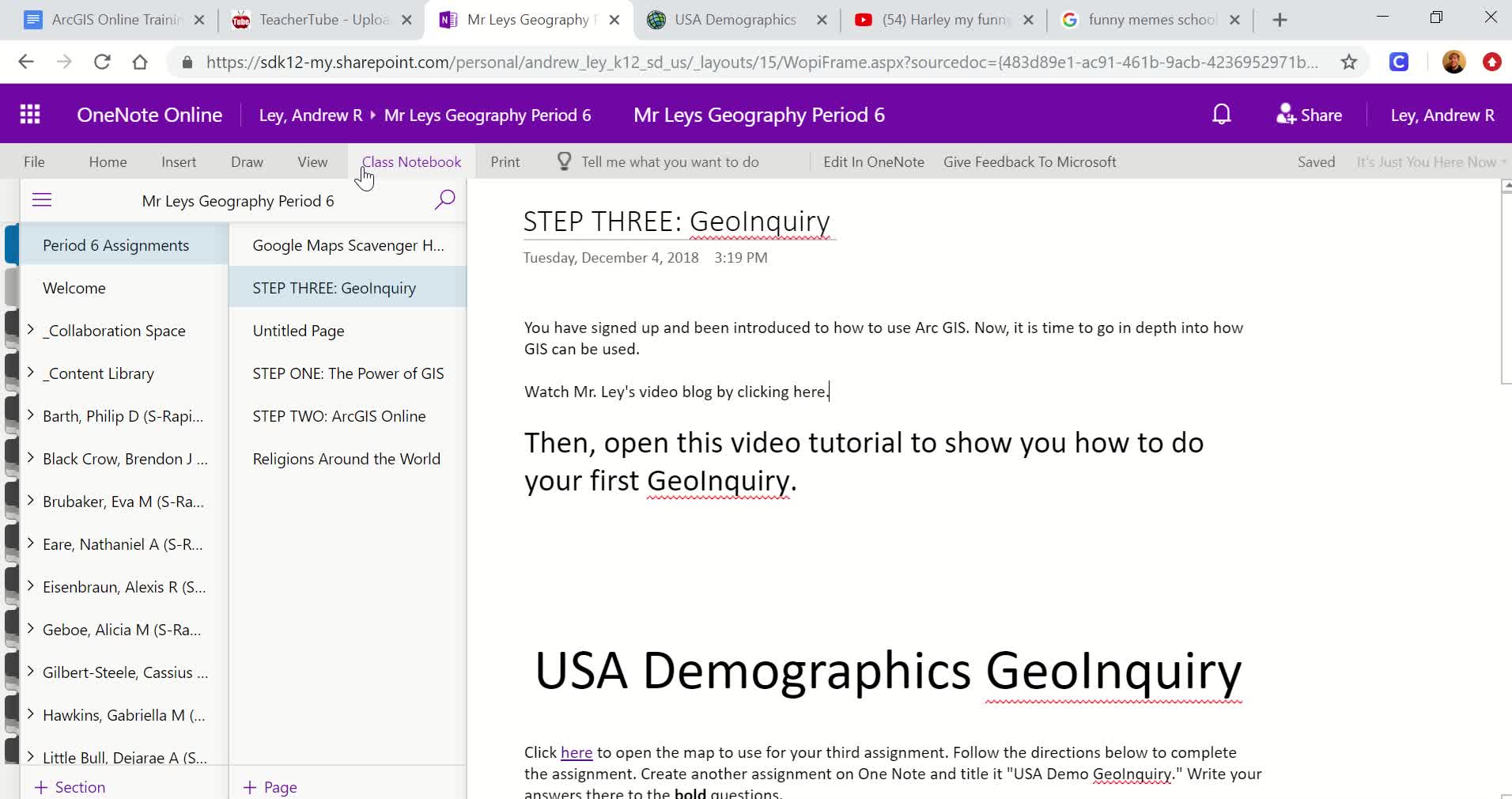Expand Hawkins, Gabriella M section
Image resolution: width=1512 pixels, height=799 pixels.
click(x=30, y=714)
